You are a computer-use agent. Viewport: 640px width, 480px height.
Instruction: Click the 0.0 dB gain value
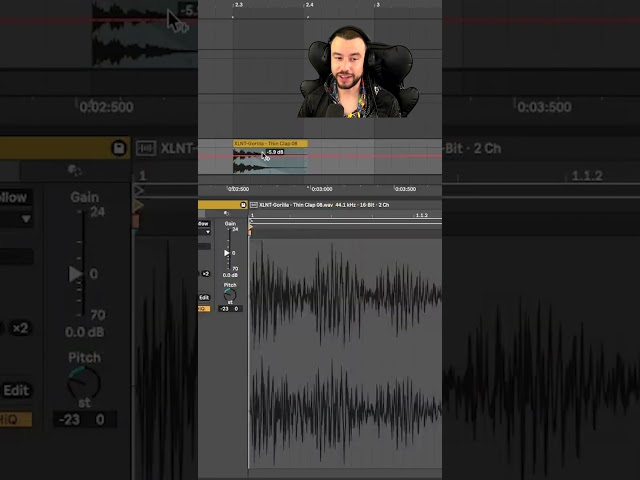click(x=230, y=275)
